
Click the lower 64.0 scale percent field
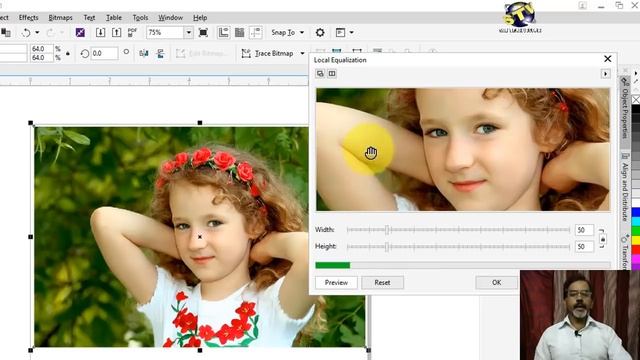coord(41,58)
